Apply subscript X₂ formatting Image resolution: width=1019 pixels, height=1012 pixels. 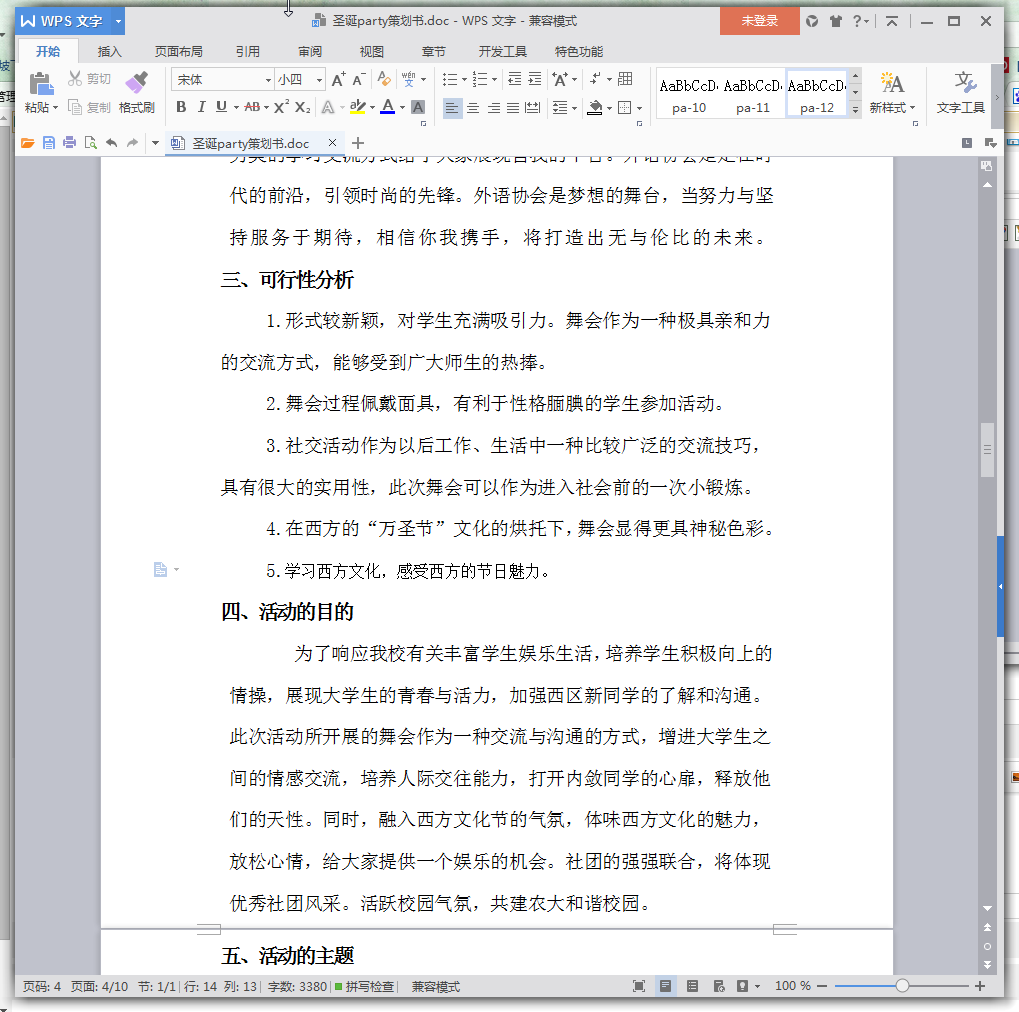click(x=302, y=107)
